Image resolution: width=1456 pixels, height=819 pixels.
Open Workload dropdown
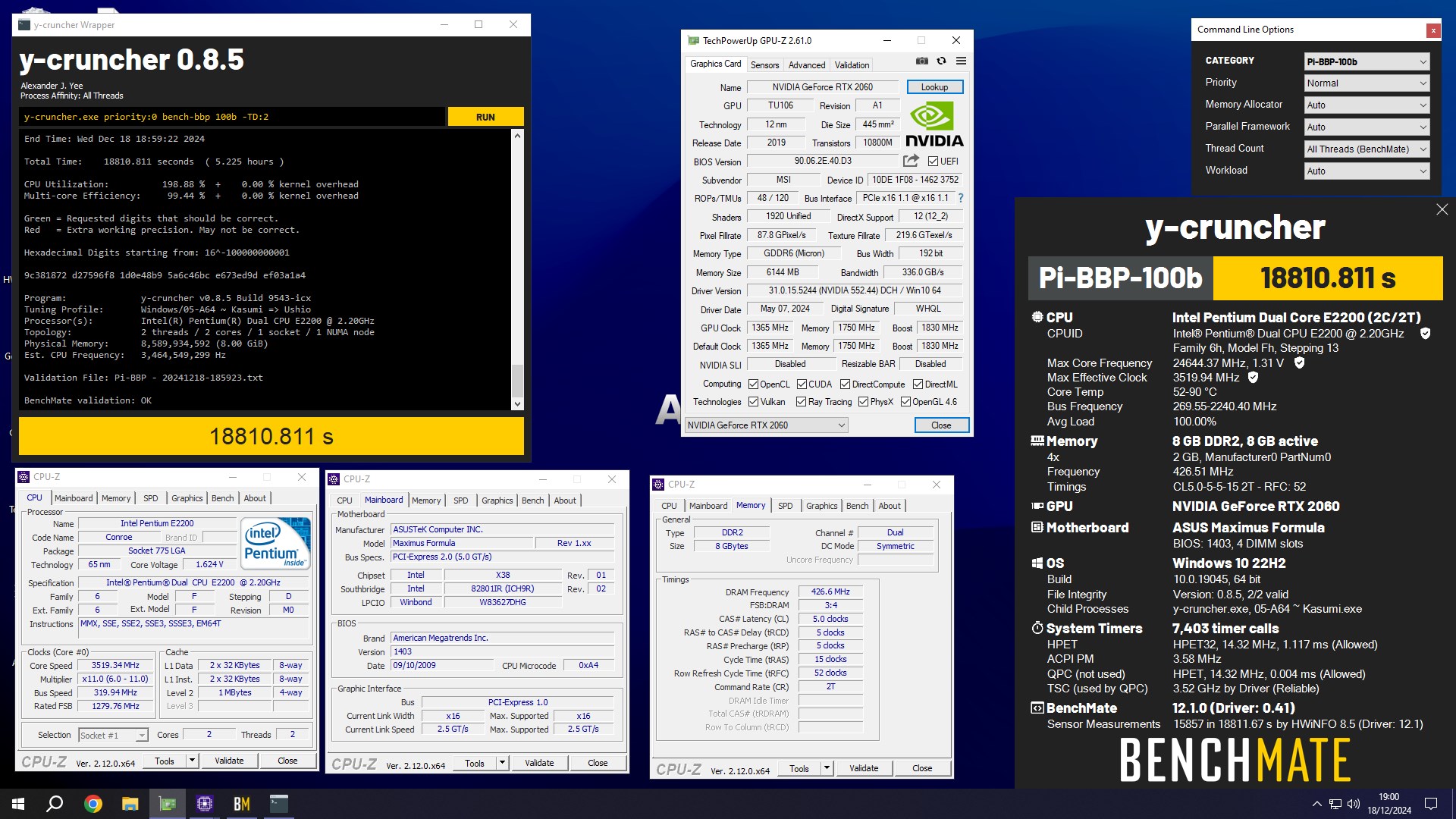click(x=1367, y=171)
